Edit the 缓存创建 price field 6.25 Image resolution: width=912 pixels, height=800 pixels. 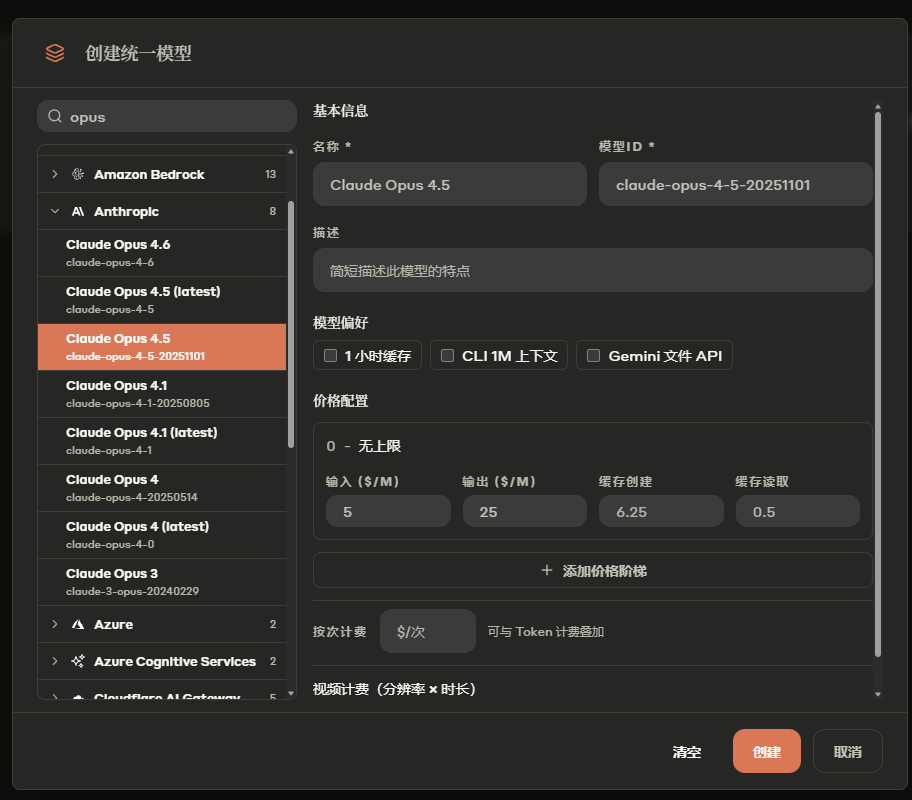(x=661, y=511)
